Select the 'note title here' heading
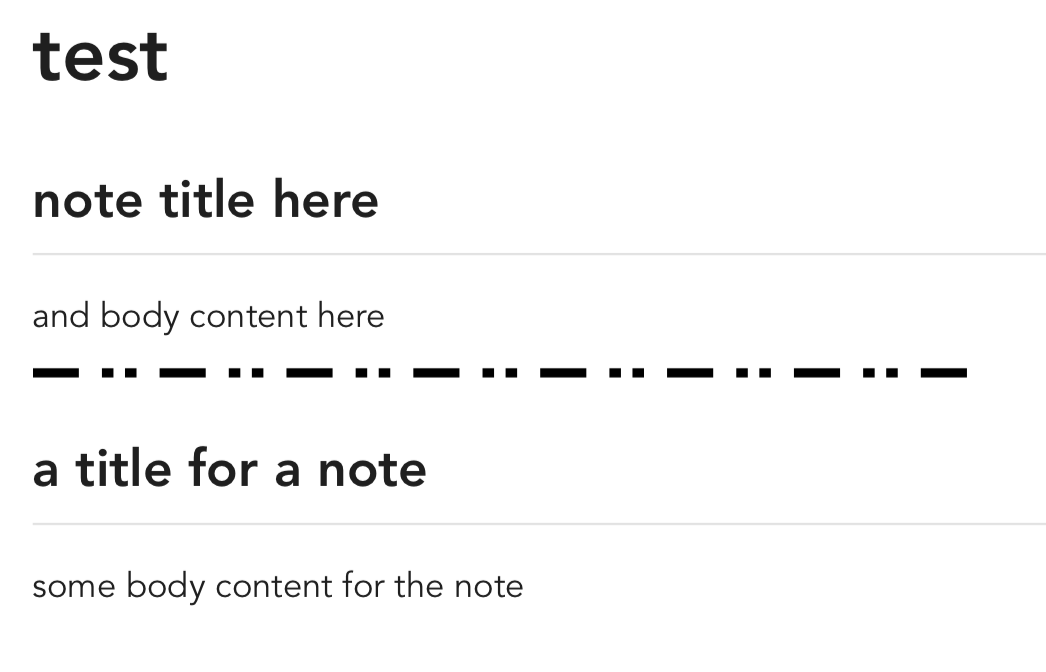 click(205, 200)
